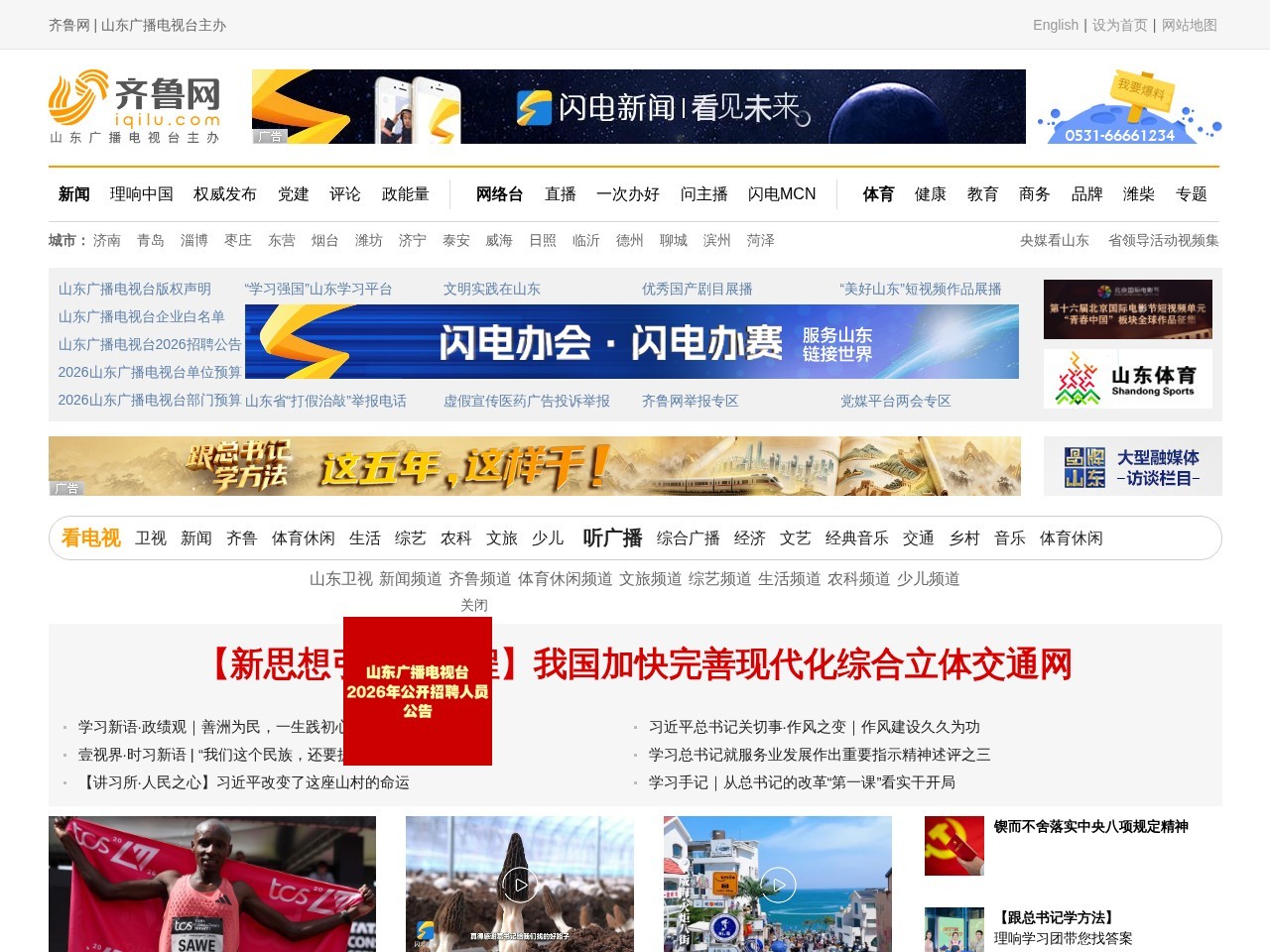Image resolution: width=1270 pixels, height=952 pixels.
Task: Open the English version link
Action: [x=1055, y=25]
